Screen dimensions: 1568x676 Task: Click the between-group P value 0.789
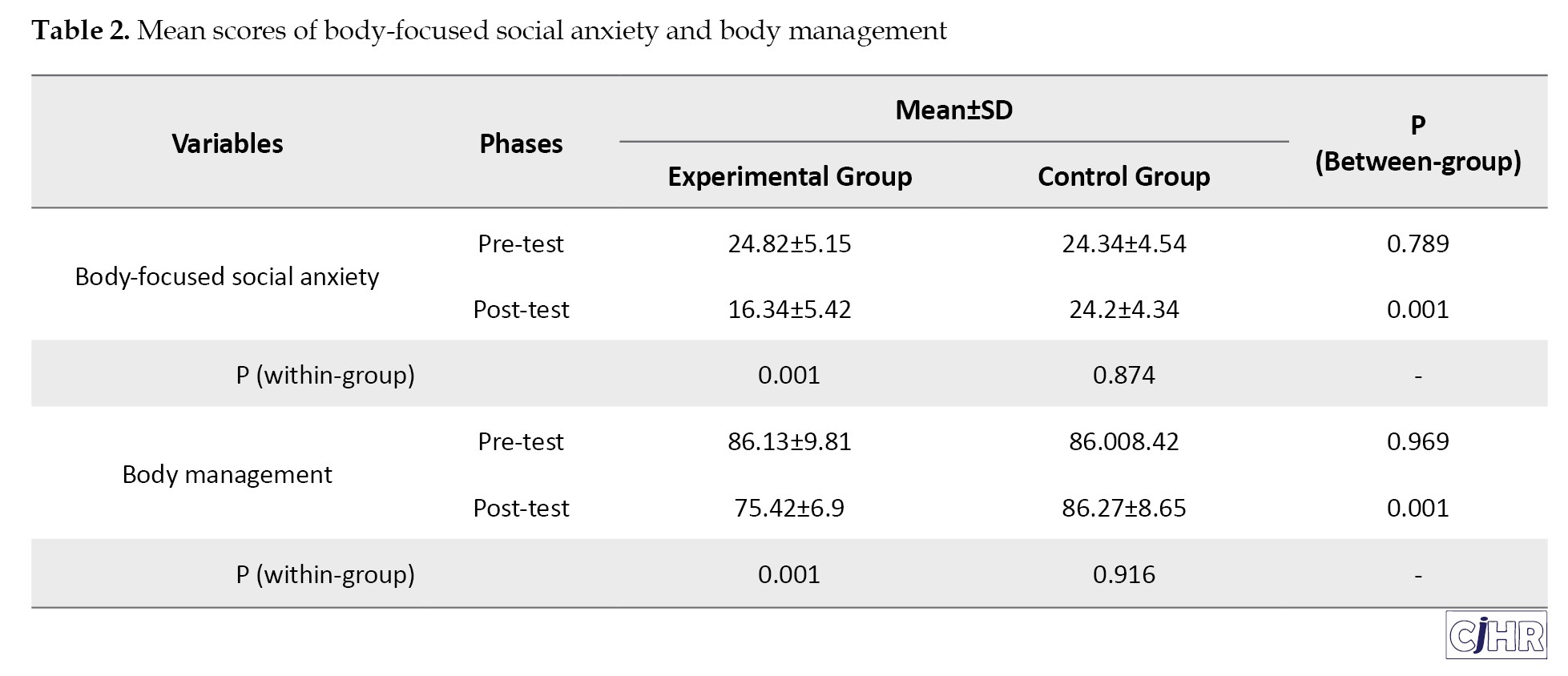[x=1417, y=244]
